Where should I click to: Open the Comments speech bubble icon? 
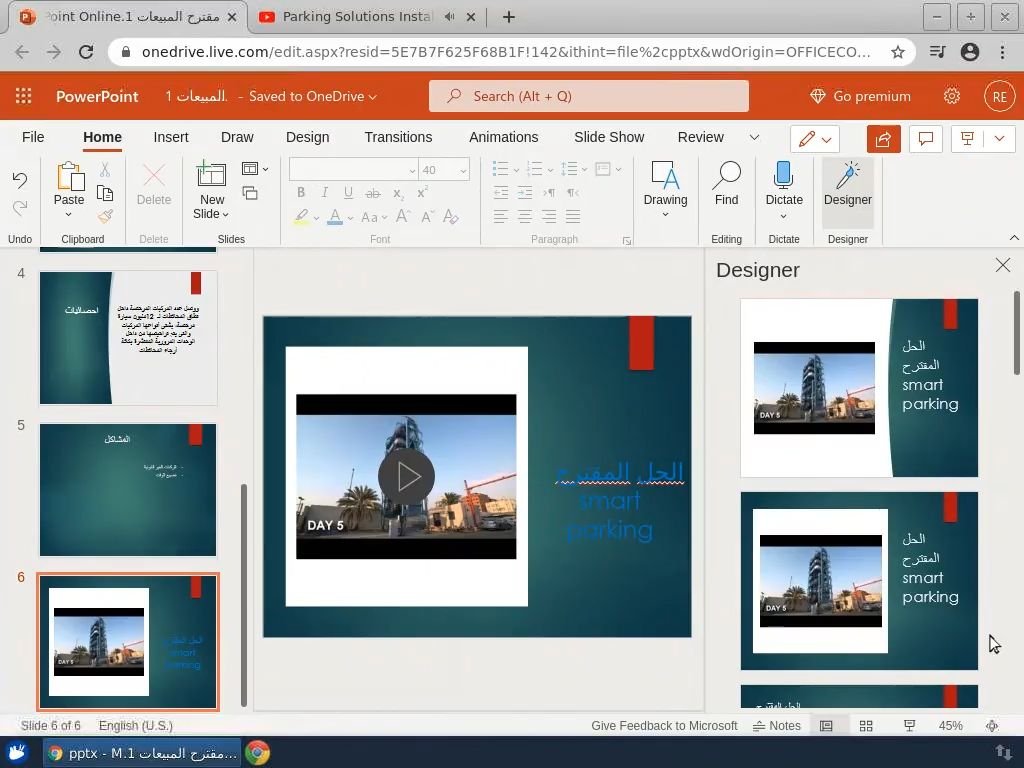926,139
